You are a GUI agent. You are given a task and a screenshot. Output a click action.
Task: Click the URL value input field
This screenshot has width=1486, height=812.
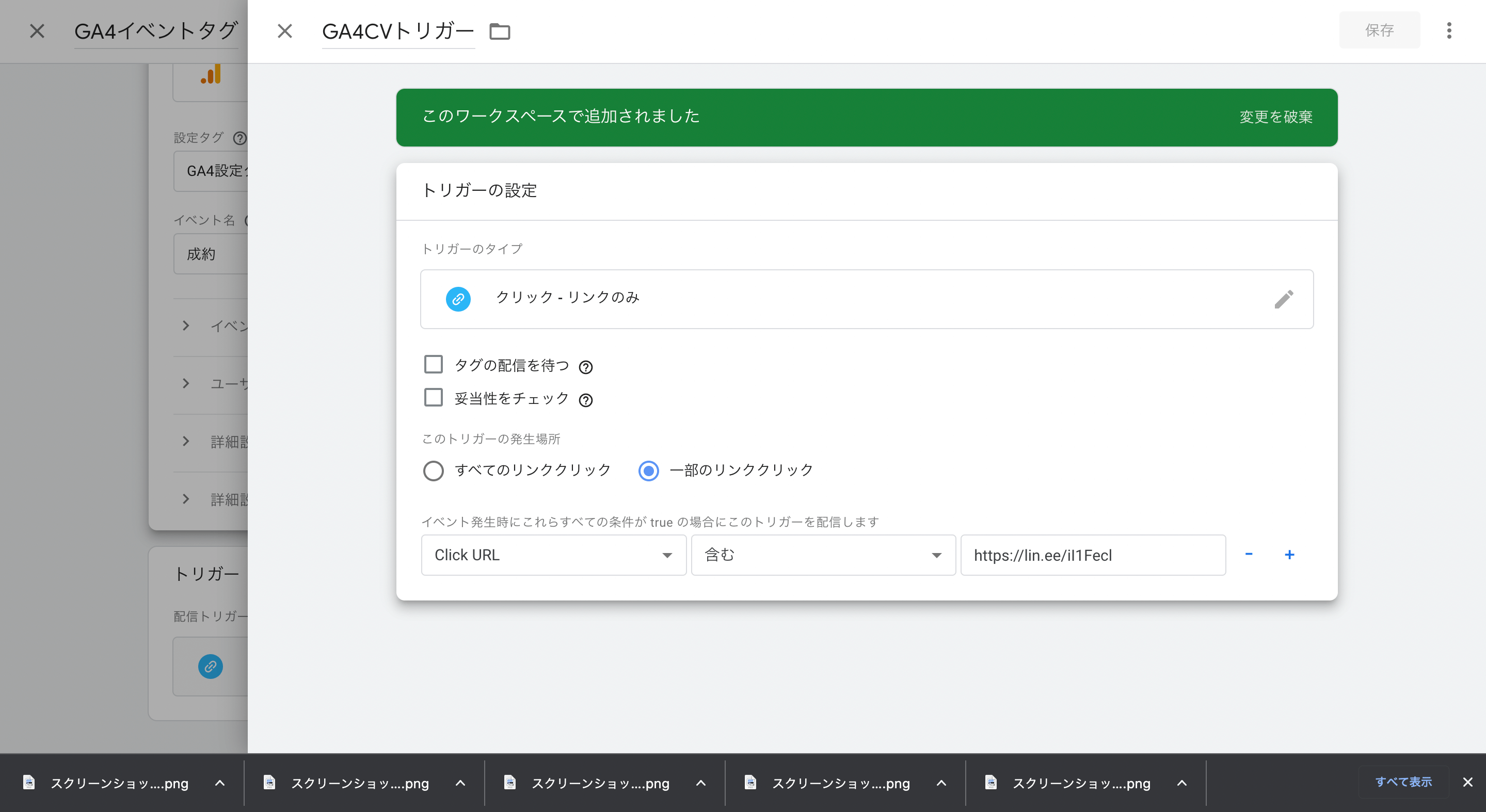click(1093, 555)
